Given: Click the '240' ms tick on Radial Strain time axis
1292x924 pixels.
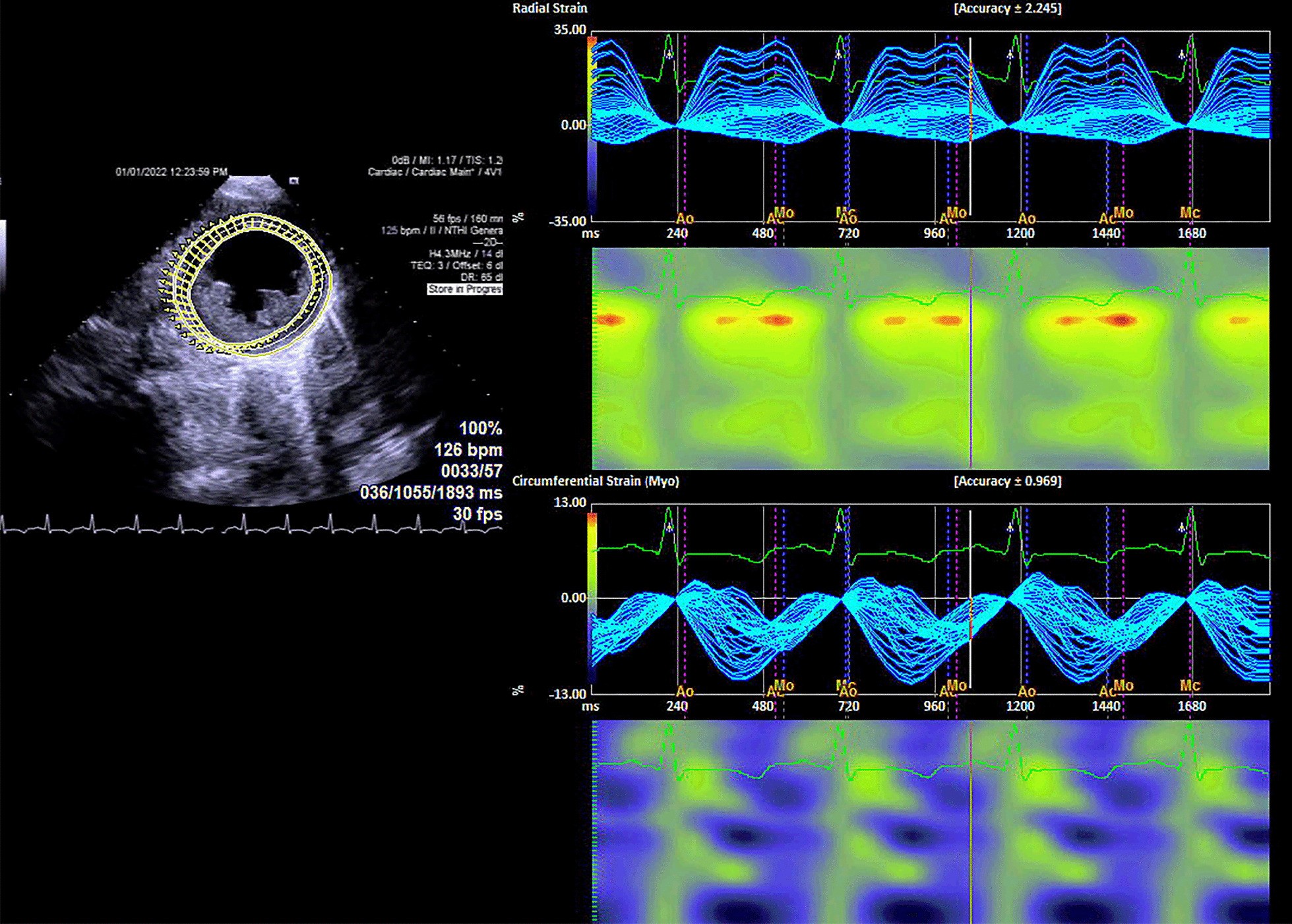Looking at the screenshot, I should click(x=677, y=233).
